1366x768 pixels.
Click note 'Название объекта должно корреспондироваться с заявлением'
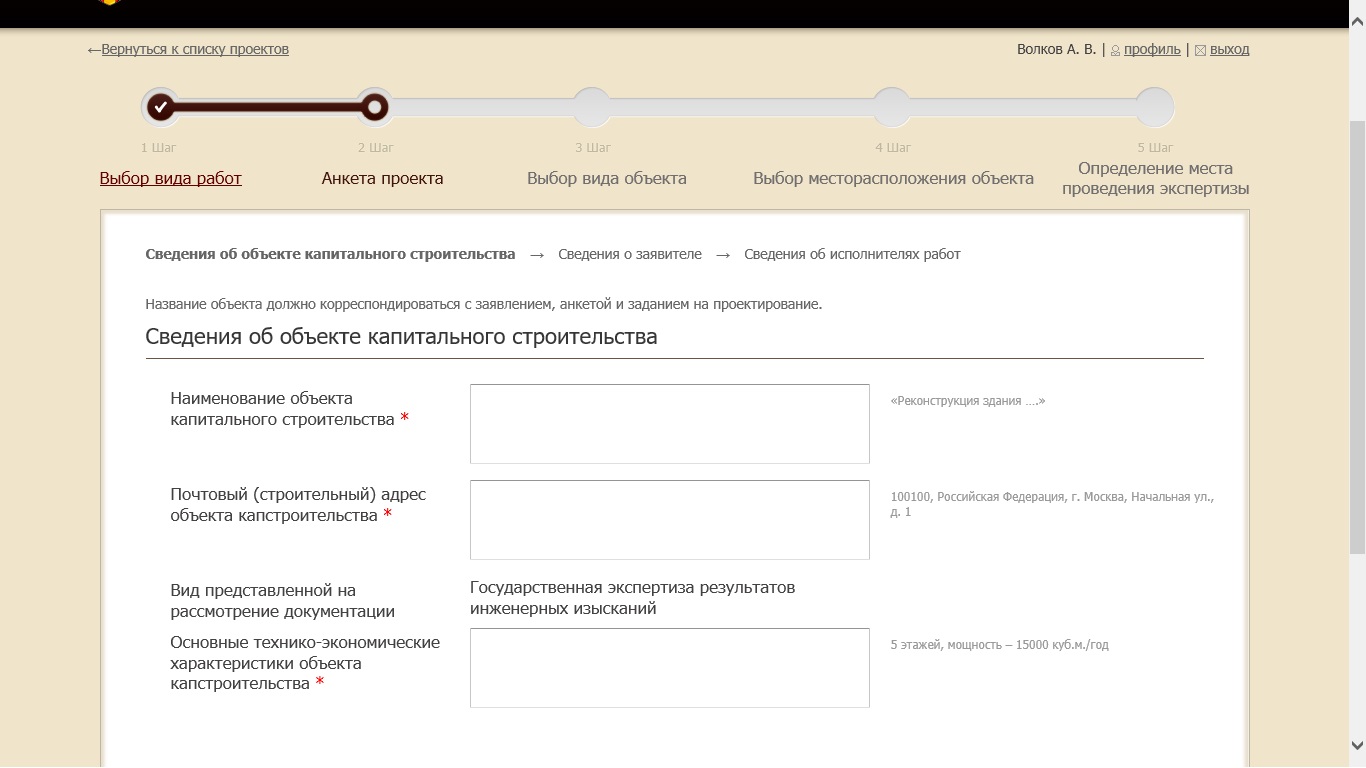(483, 304)
